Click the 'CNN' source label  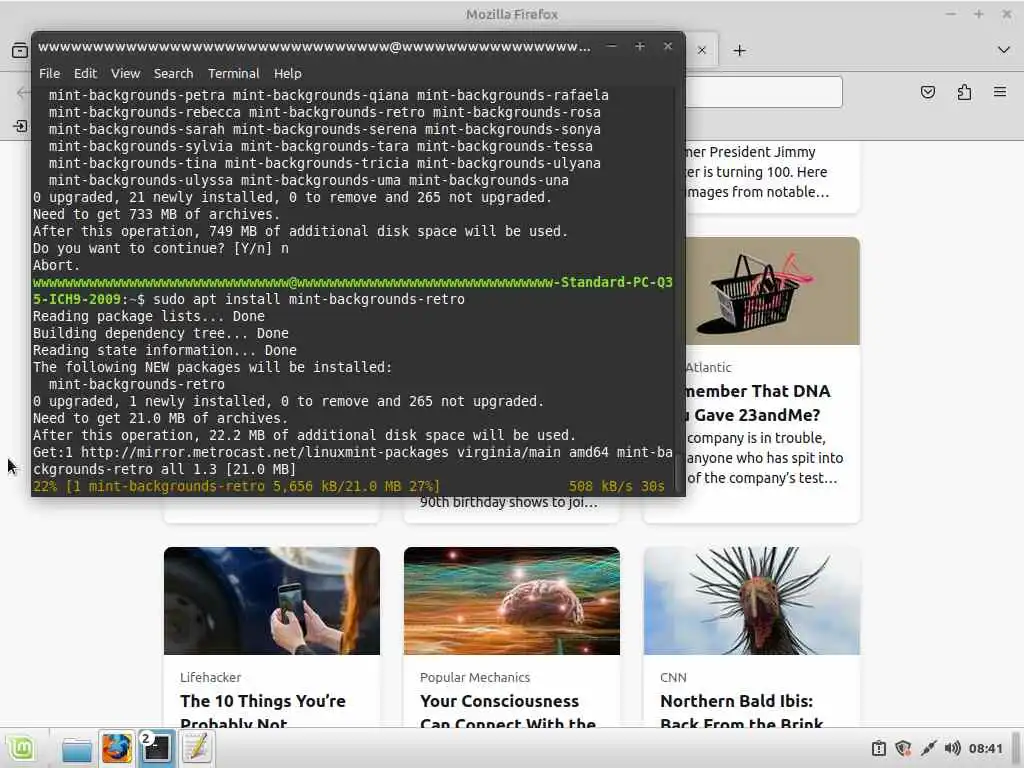673,677
